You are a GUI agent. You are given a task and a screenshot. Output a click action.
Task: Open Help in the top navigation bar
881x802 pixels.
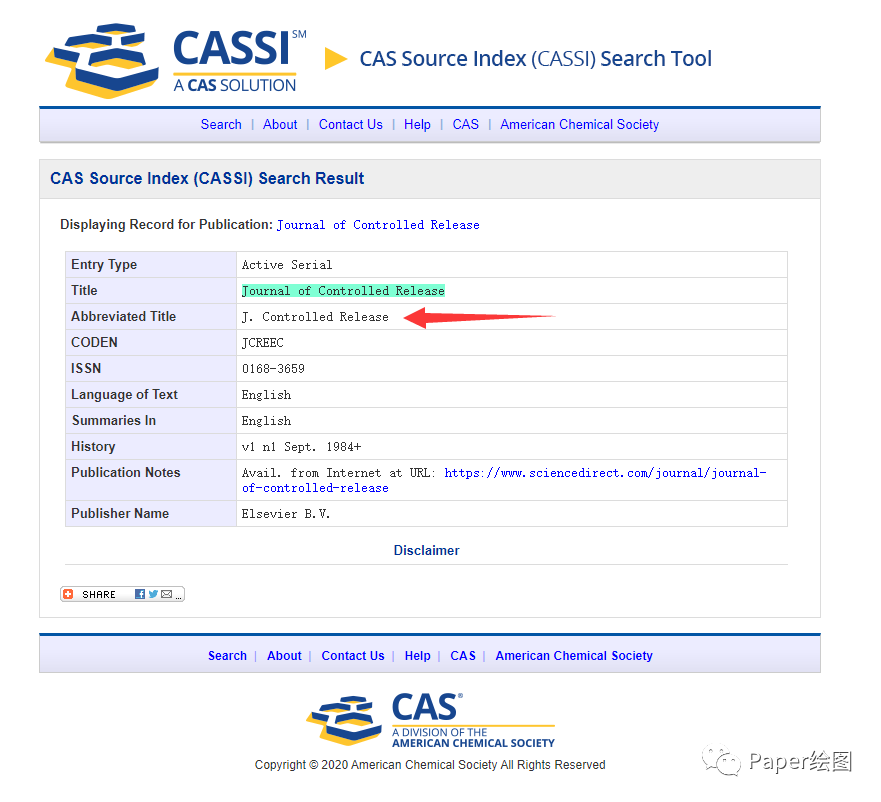[x=417, y=125]
